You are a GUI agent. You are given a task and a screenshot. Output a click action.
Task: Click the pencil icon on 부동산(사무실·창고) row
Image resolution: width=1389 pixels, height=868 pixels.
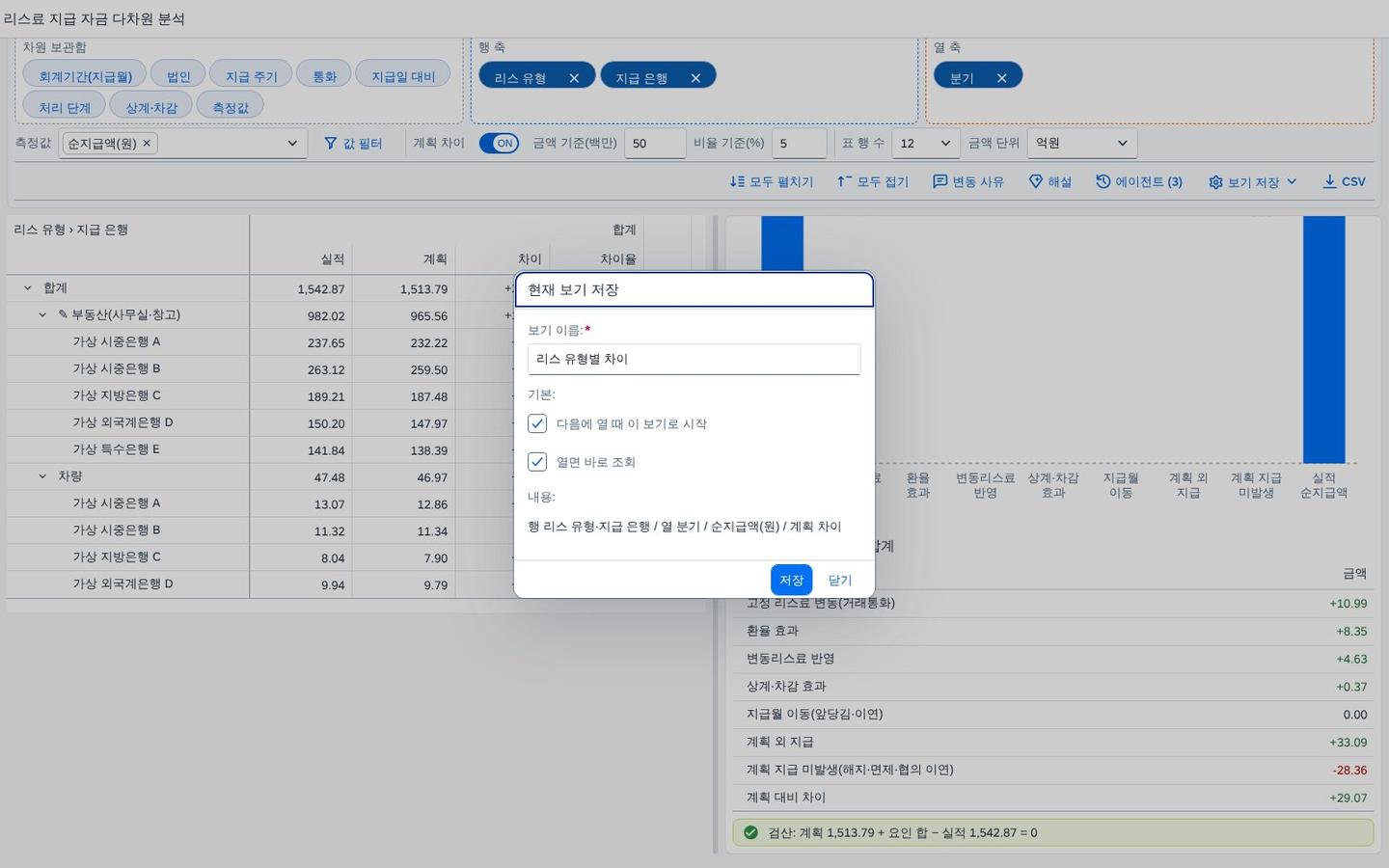64,314
